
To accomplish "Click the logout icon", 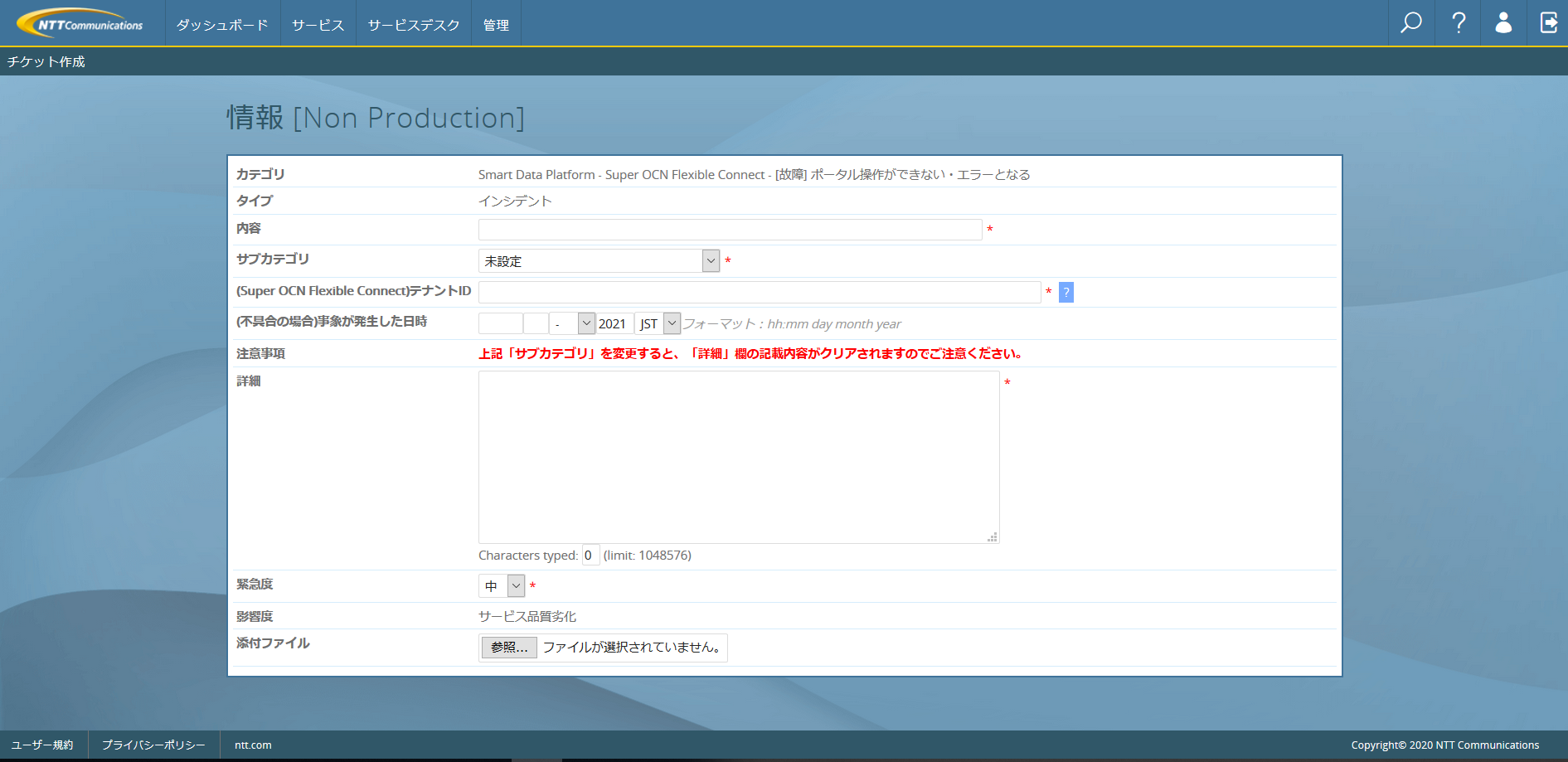I will pyautogui.click(x=1549, y=23).
